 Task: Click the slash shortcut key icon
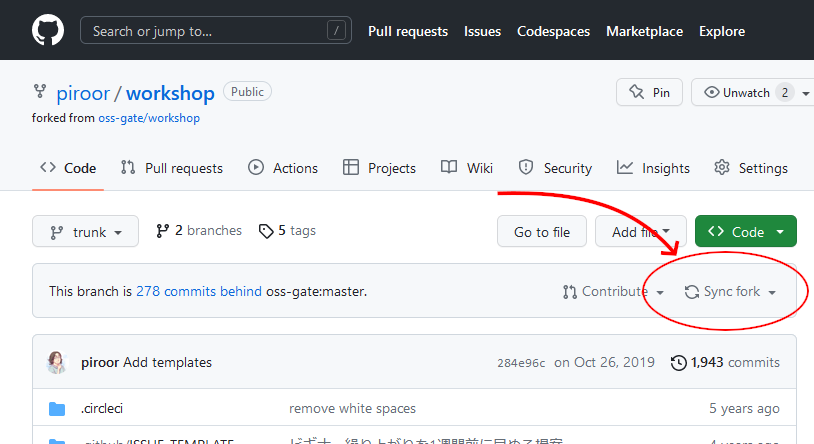click(336, 31)
